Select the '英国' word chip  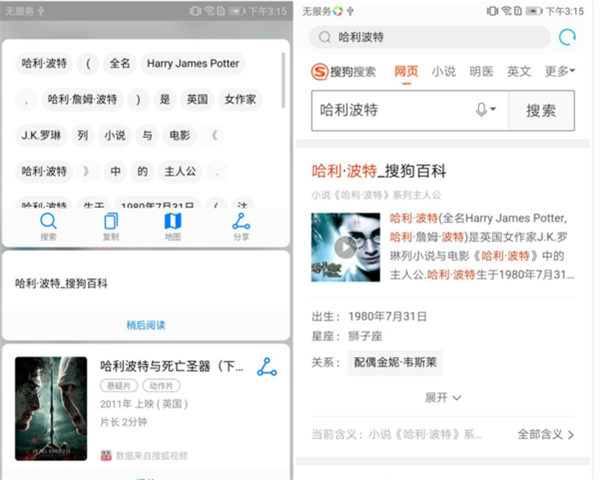click(196, 100)
